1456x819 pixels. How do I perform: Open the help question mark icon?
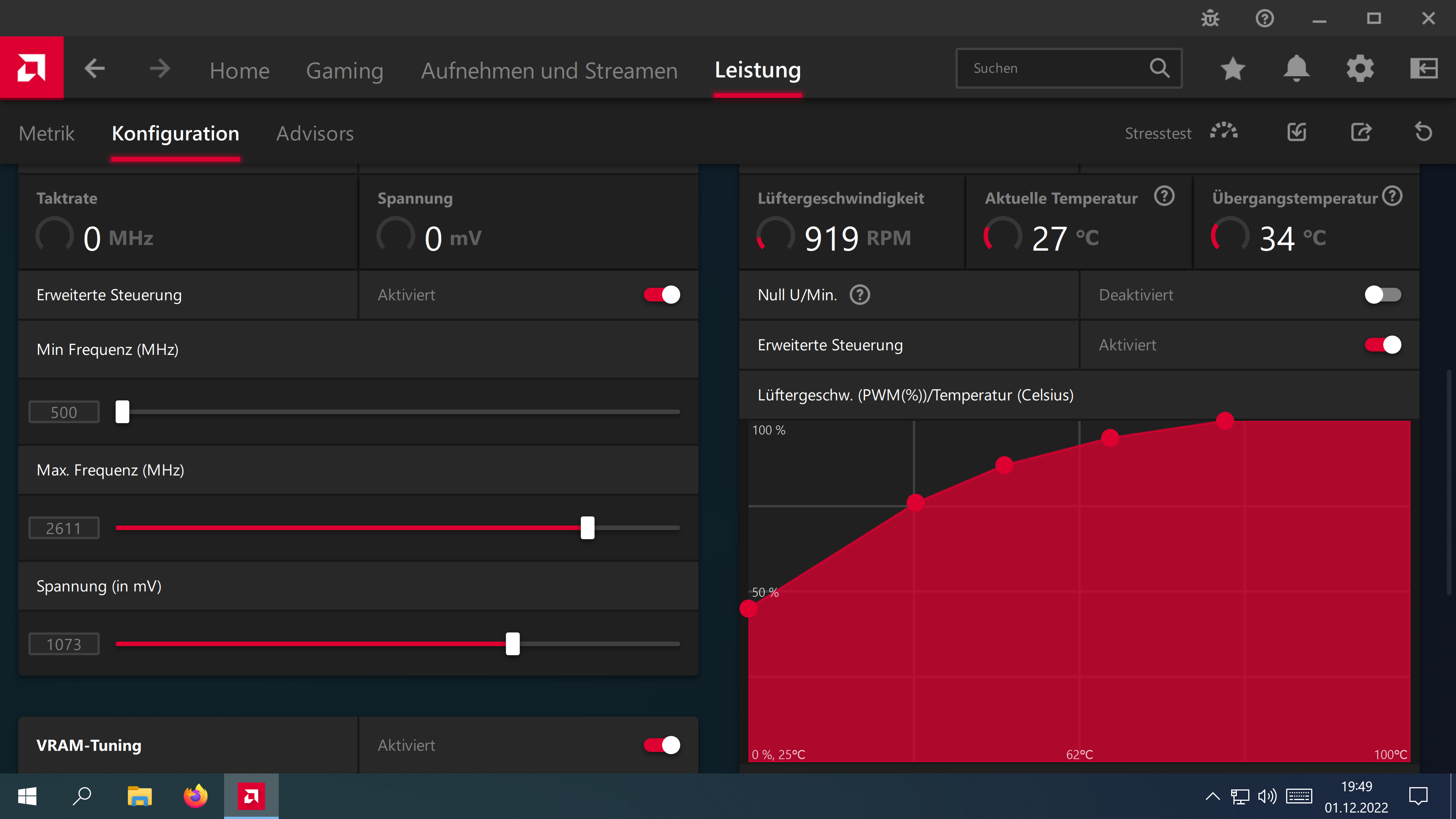tap(1265, 19)
